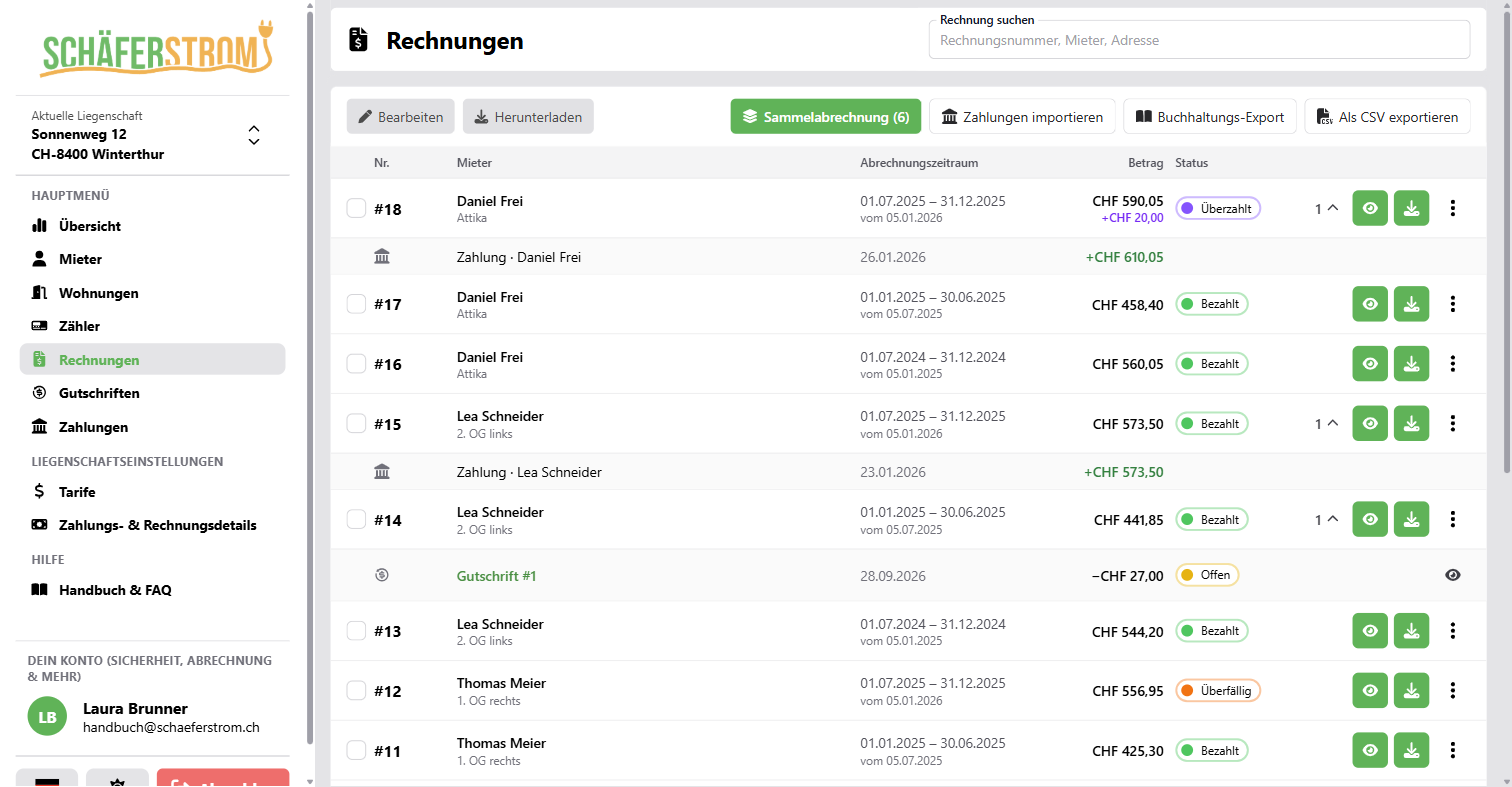Click the bank icon beside Zahlung · Daniel Frei
This screenshot has width=1512, height=787.
coord(382,257)
